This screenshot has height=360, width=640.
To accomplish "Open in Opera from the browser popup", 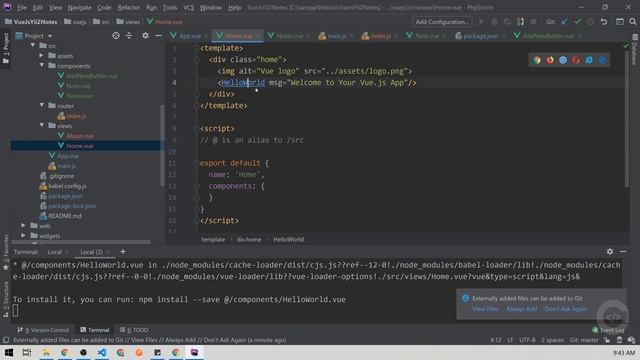I will (x=576, y=60).
